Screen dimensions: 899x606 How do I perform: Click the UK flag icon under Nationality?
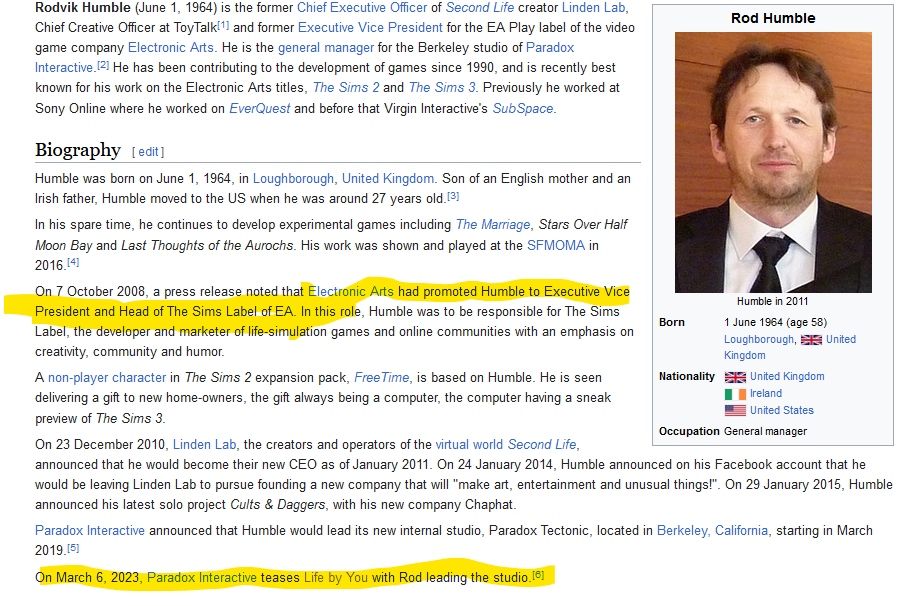pos(735,377)
